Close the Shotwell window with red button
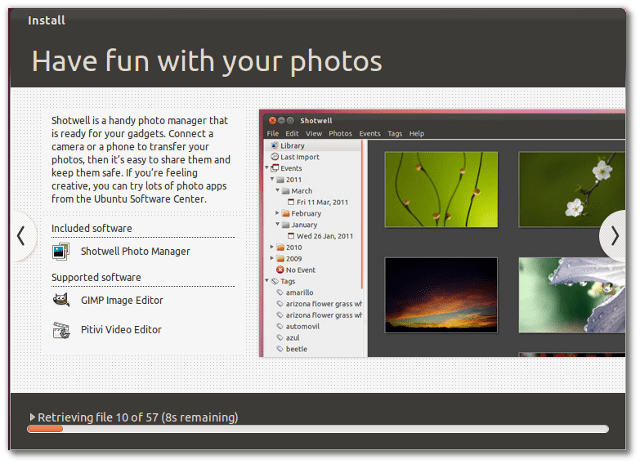The image size is (640, 464). [272, 120]
